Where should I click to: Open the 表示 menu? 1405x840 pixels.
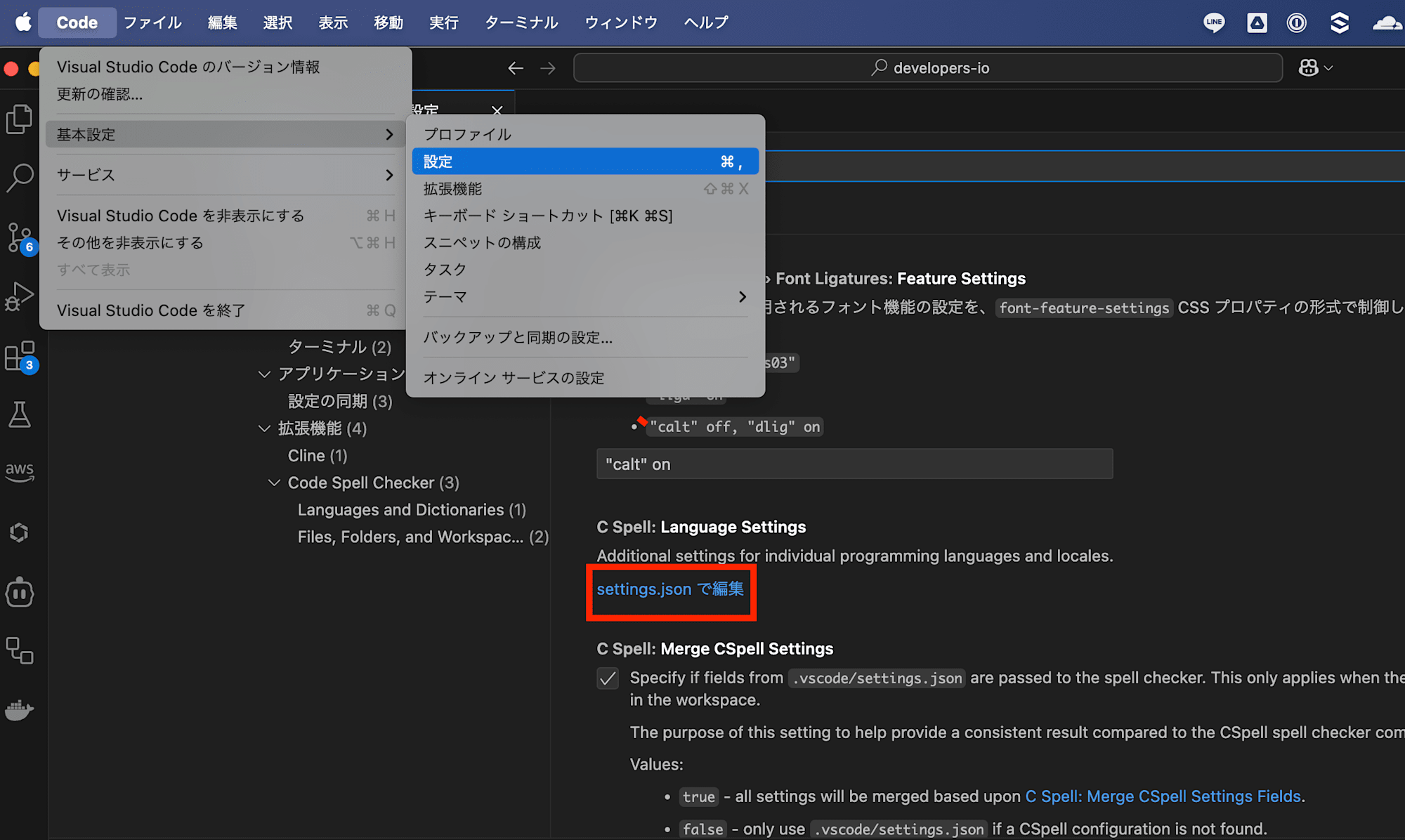pos(334,22)
